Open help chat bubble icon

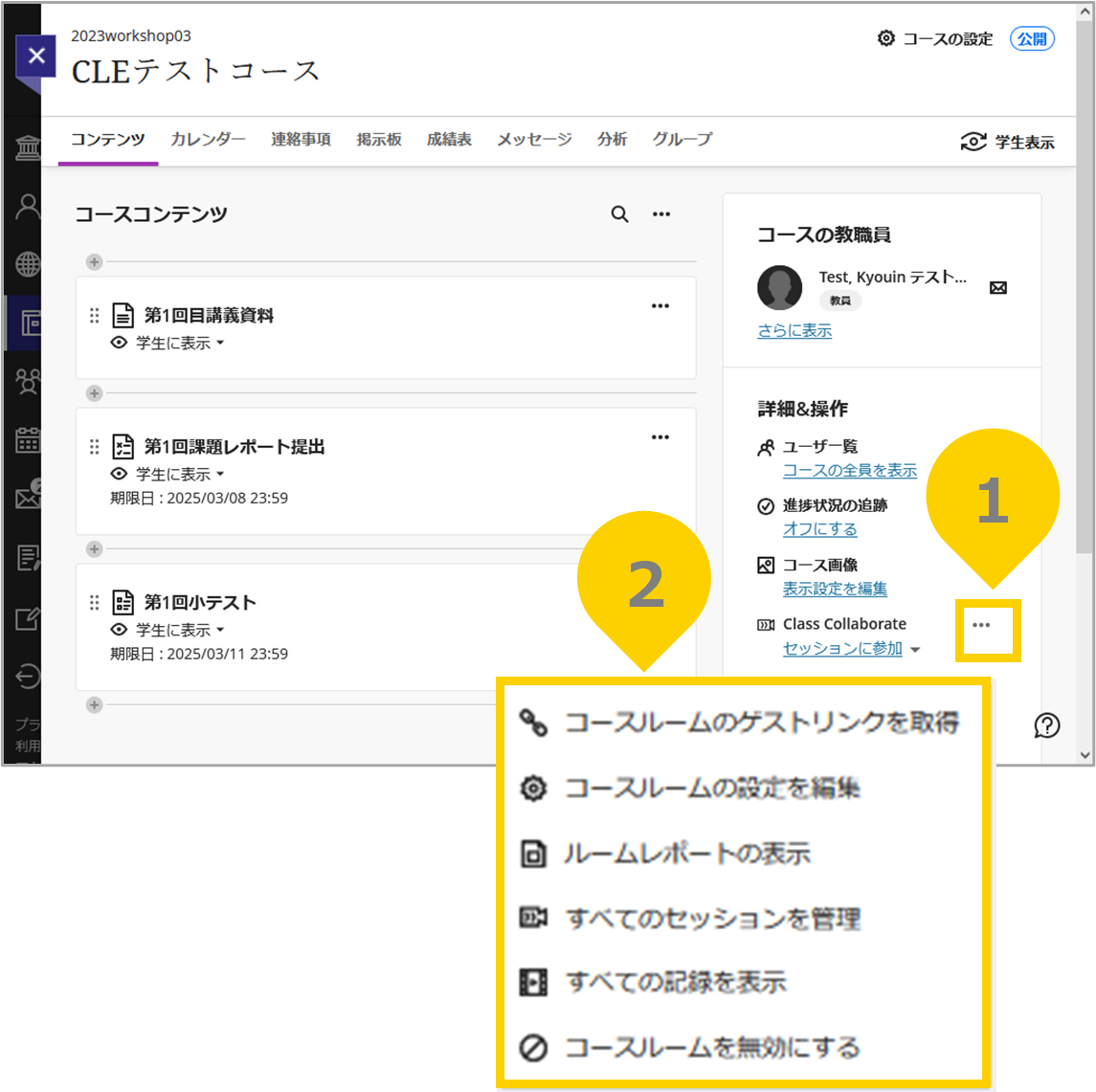1046,725
